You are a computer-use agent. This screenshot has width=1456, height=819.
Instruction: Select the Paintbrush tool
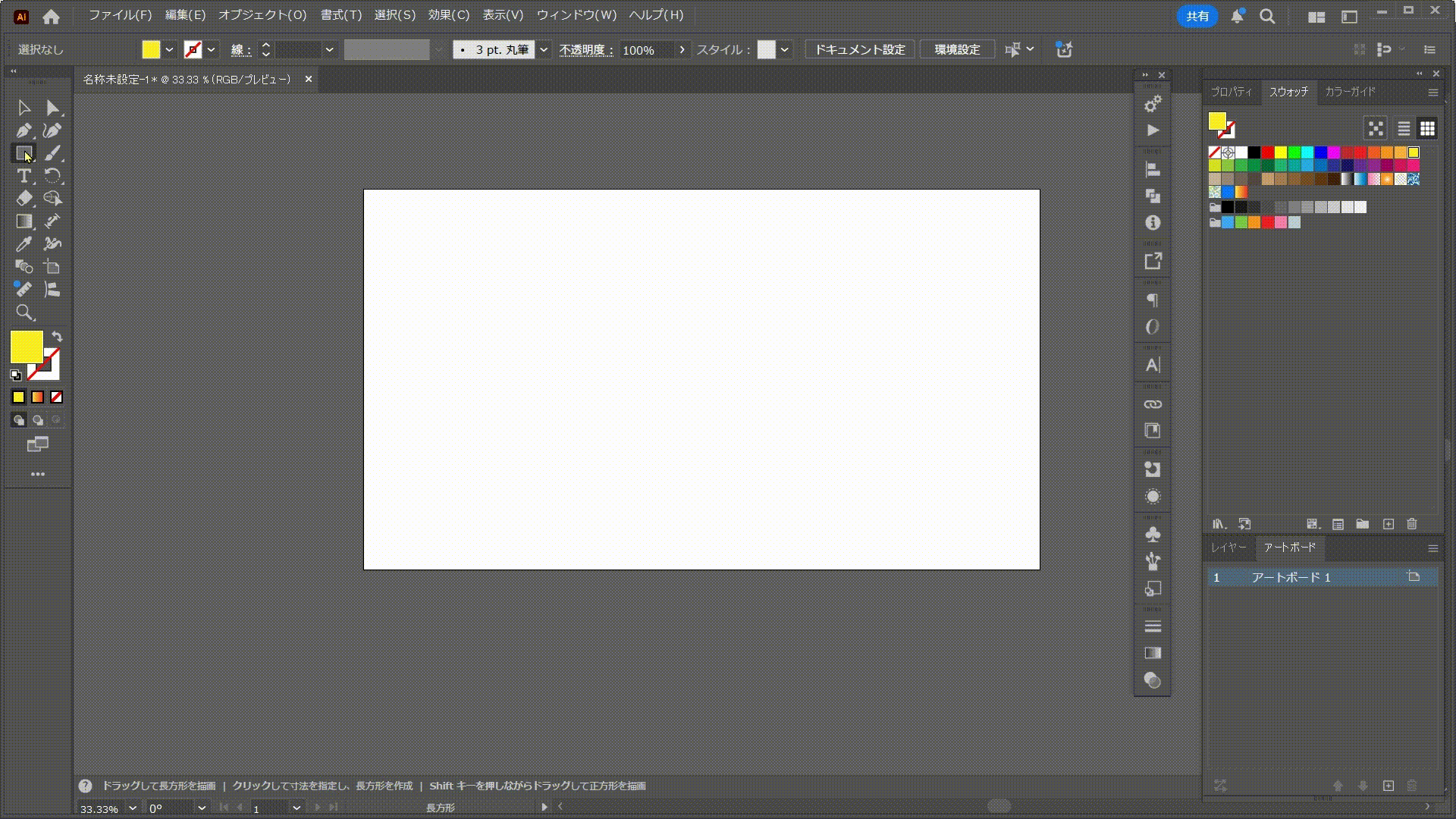click(52, 153)
